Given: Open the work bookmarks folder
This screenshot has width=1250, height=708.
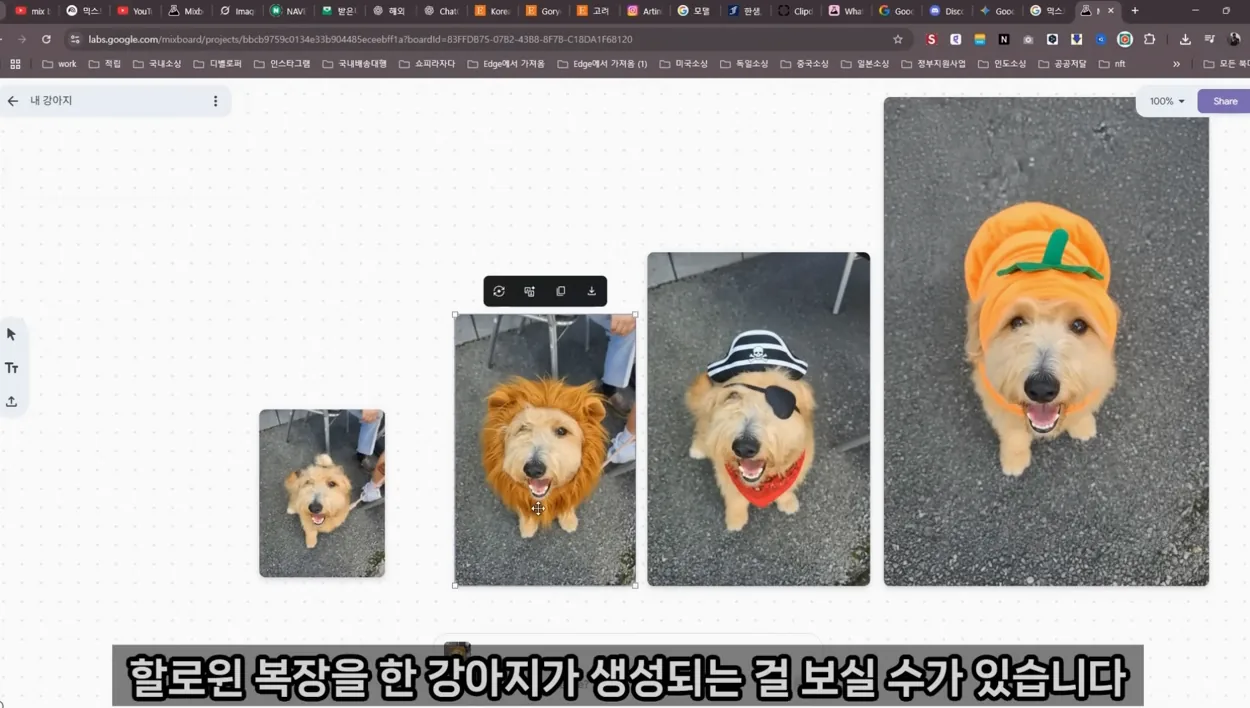Looking at the screenshot, I should pyautogui.click(x=59, y=64).
